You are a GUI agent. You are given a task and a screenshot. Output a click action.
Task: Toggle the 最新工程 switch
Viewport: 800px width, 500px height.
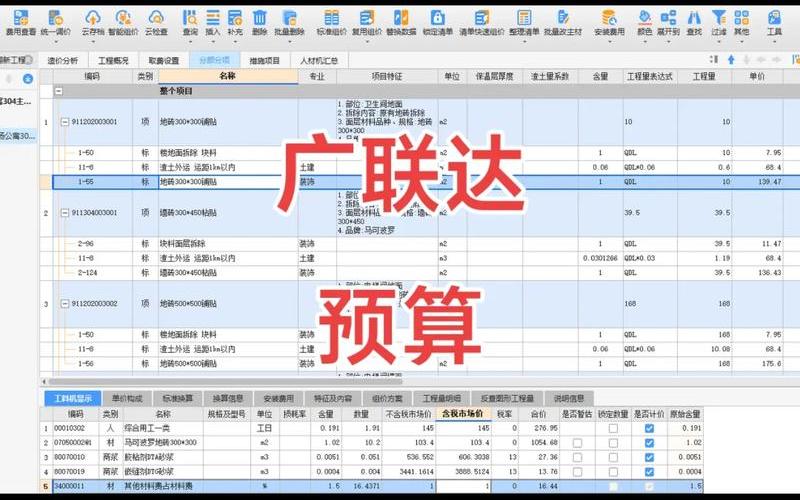click(x=28, y=60)
